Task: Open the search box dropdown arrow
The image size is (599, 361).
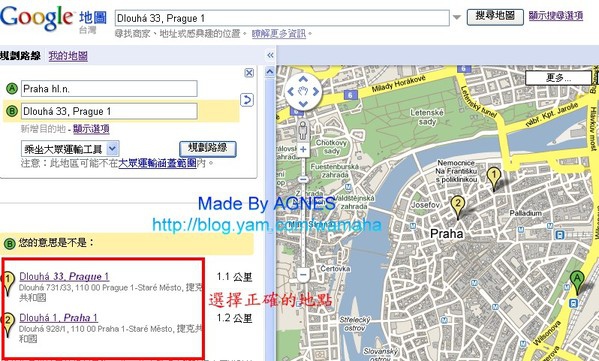Action: coord(457,18)
